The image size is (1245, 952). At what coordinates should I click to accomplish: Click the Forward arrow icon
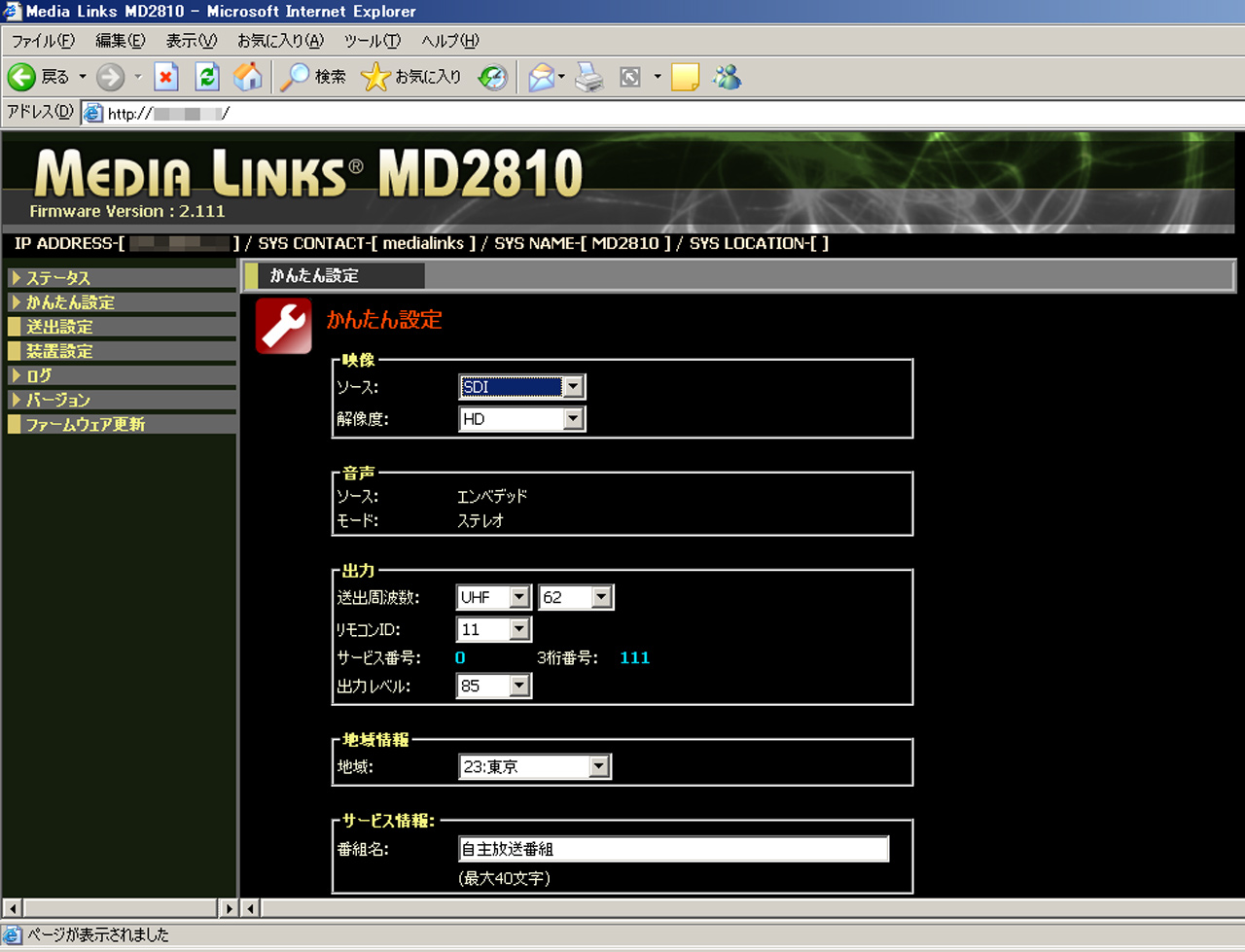[110, 77]
